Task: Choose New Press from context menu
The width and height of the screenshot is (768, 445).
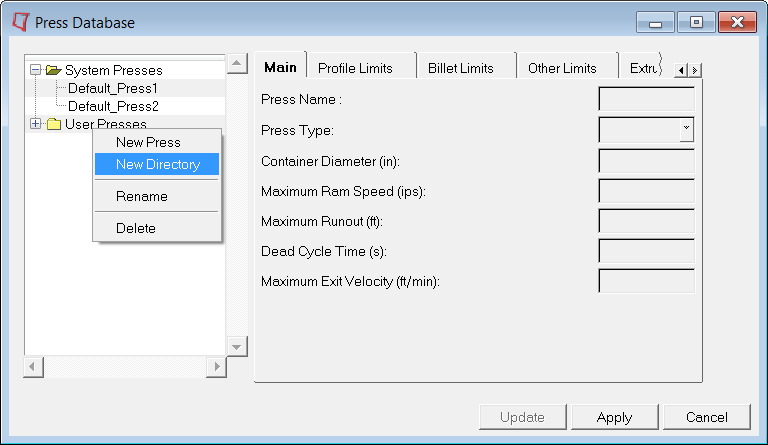Action: 148,143
